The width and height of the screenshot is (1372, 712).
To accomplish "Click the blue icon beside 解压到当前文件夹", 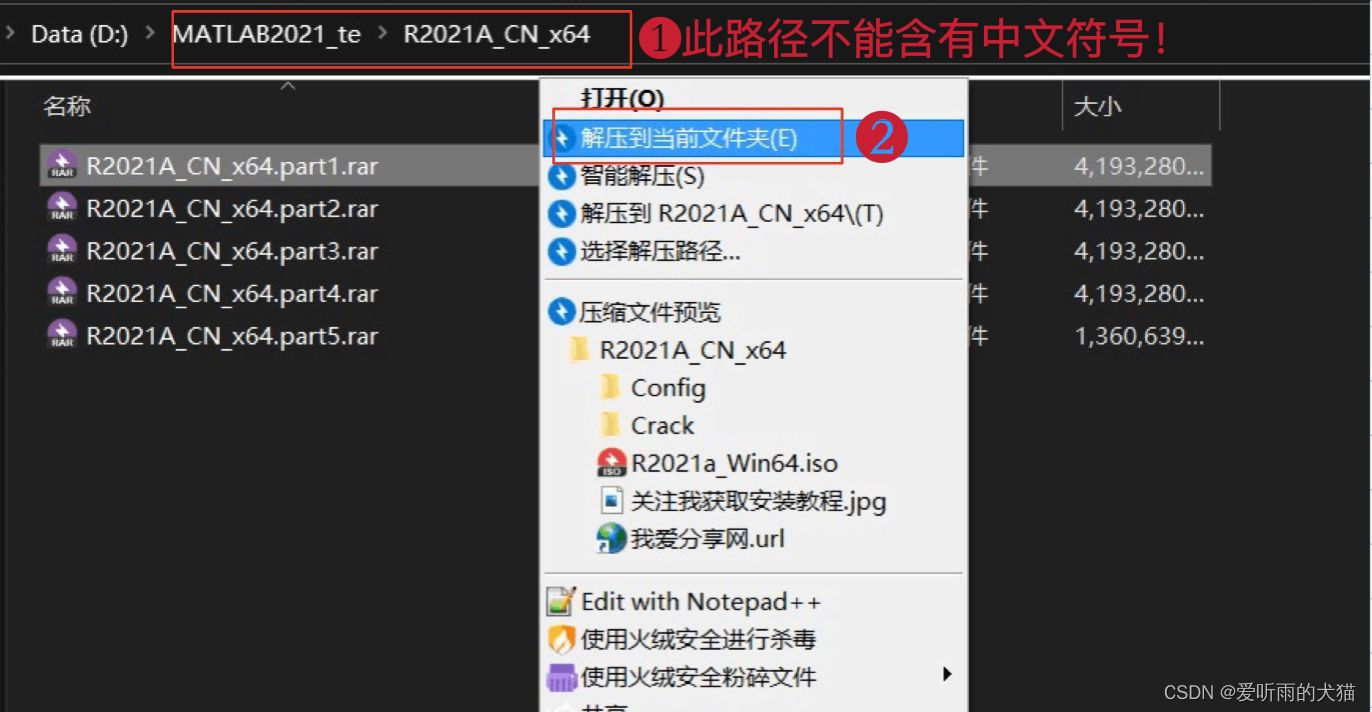I will point(564,138).
